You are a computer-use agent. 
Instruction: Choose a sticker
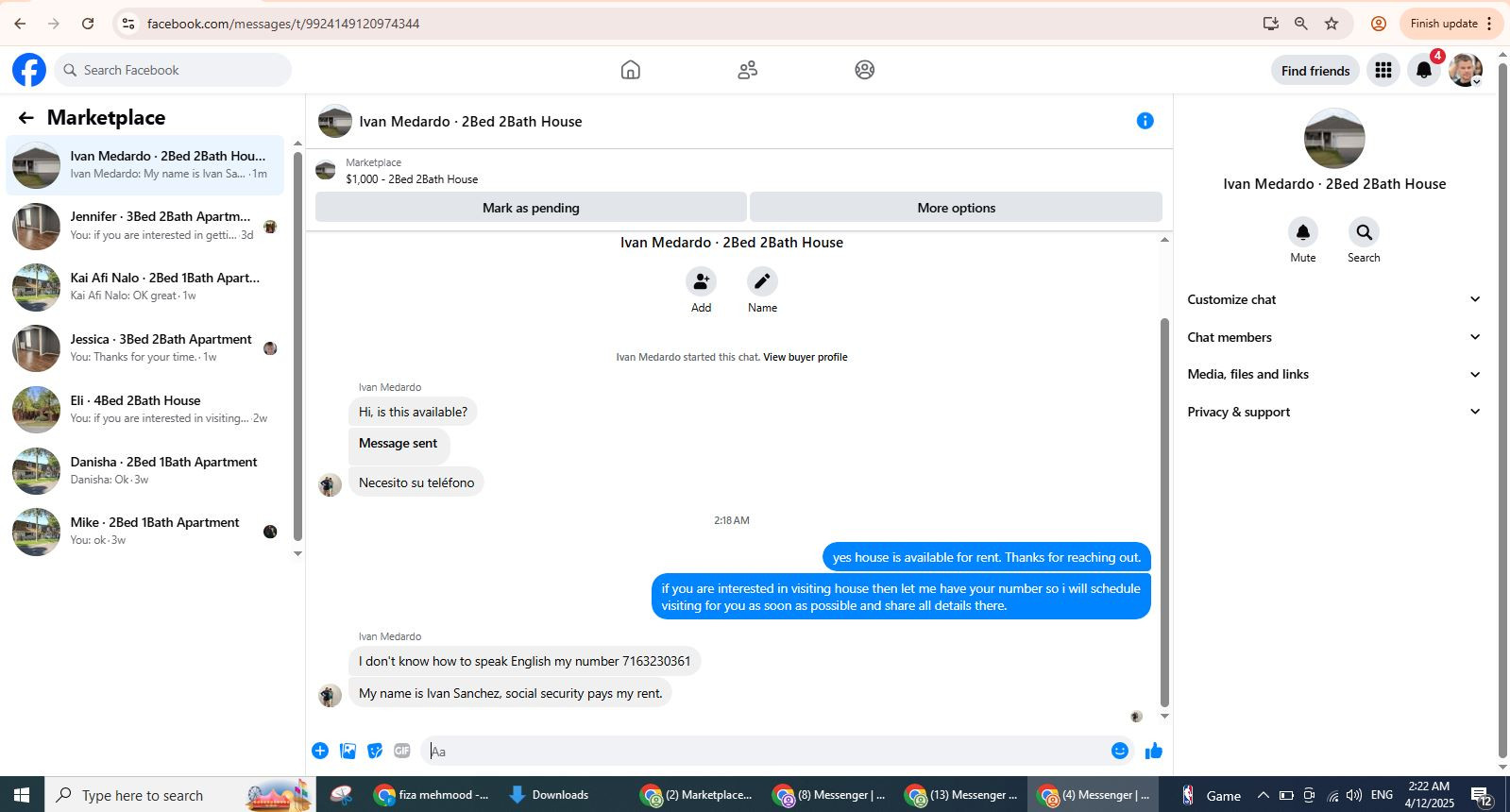pyautogui.click(x=375, y=751)
